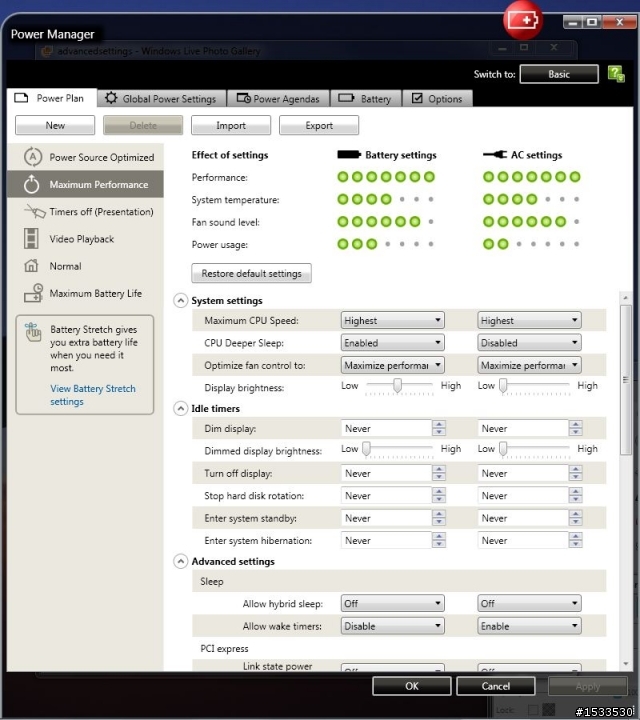Image resolution: width=640 pixels, height=720 pixels.
Task: Click the Import button
Action: [x=231, y=125]
